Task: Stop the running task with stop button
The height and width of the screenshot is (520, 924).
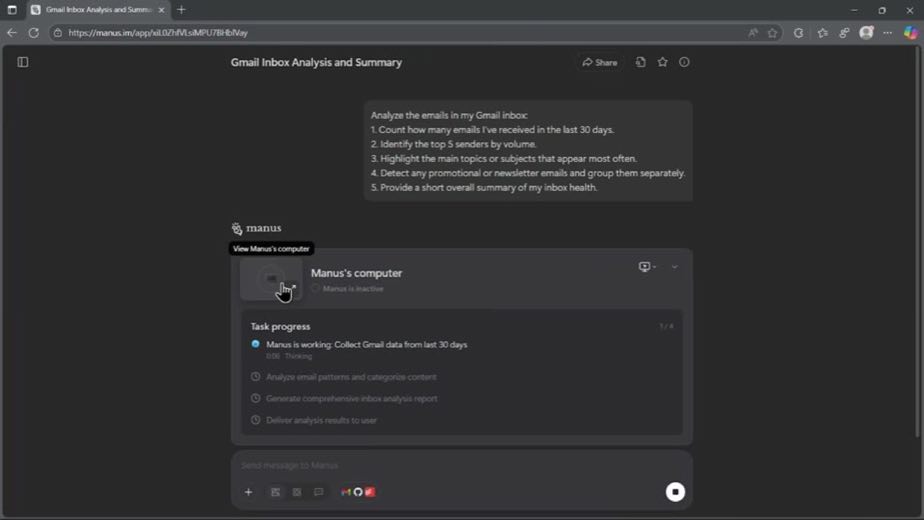Action: point(675,492)
